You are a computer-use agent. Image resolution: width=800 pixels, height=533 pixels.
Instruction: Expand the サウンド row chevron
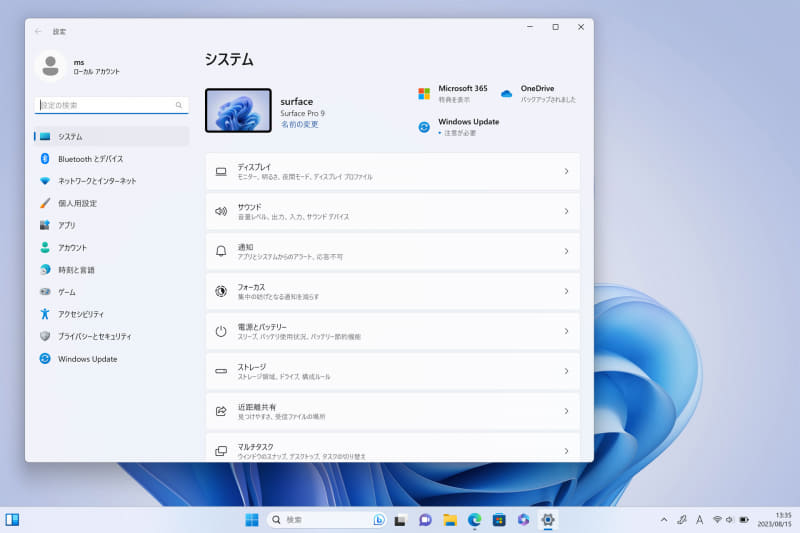566,211
